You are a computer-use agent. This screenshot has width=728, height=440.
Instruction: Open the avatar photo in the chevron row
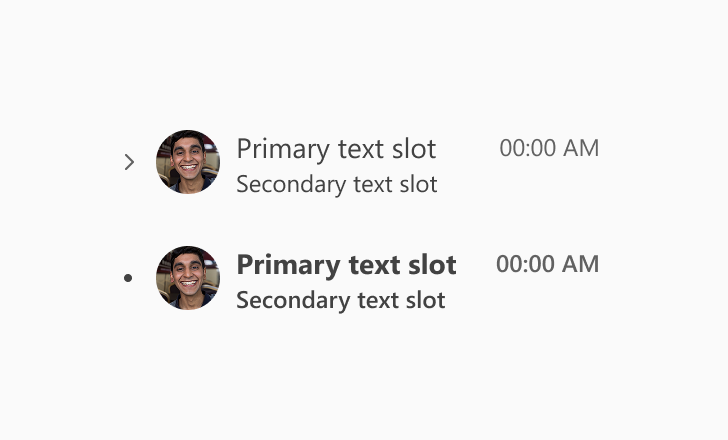(188, 162)
